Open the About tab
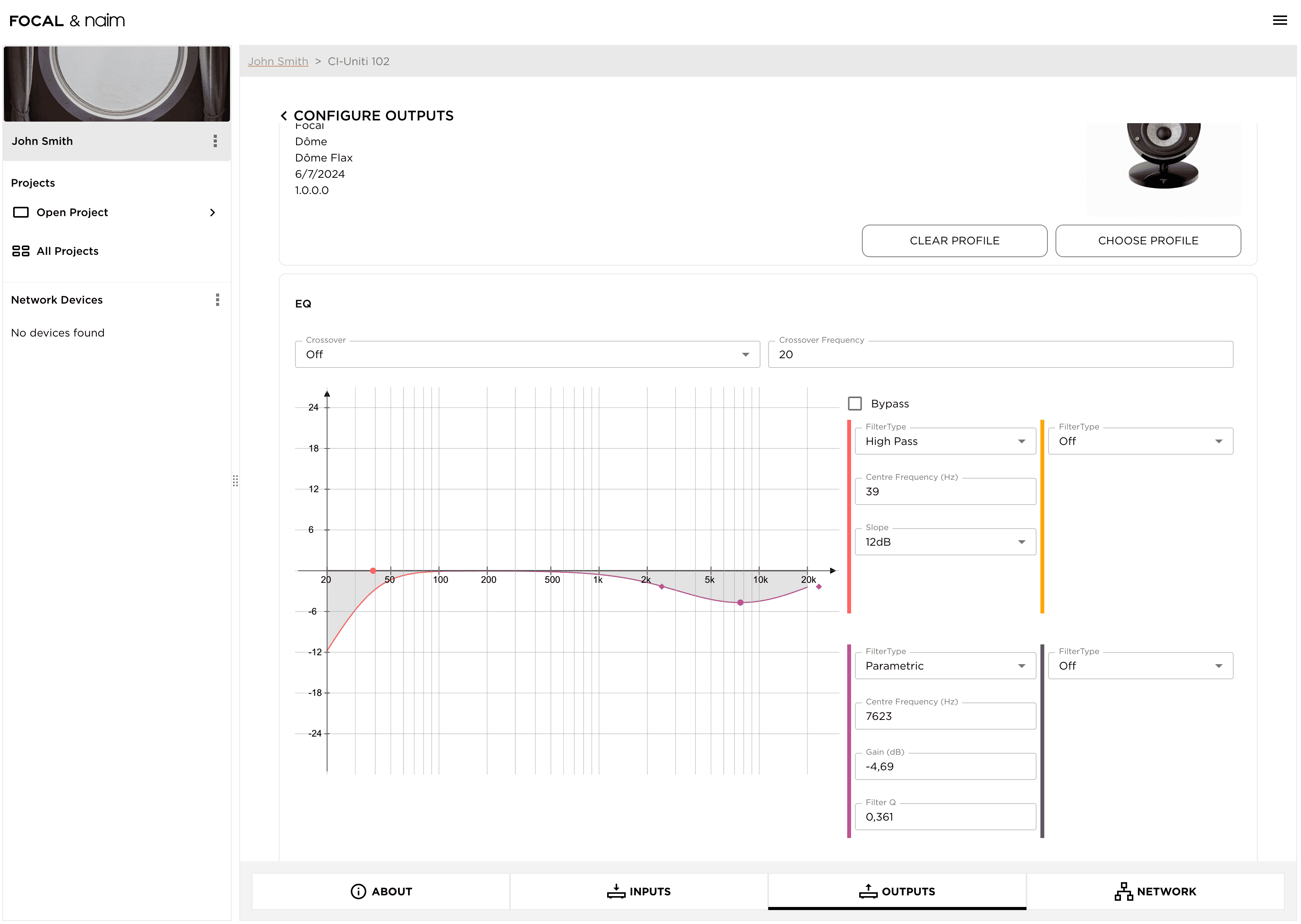The width and height of the screenshot is (1301, 924). pyautogui.click(x=381, y=891)
